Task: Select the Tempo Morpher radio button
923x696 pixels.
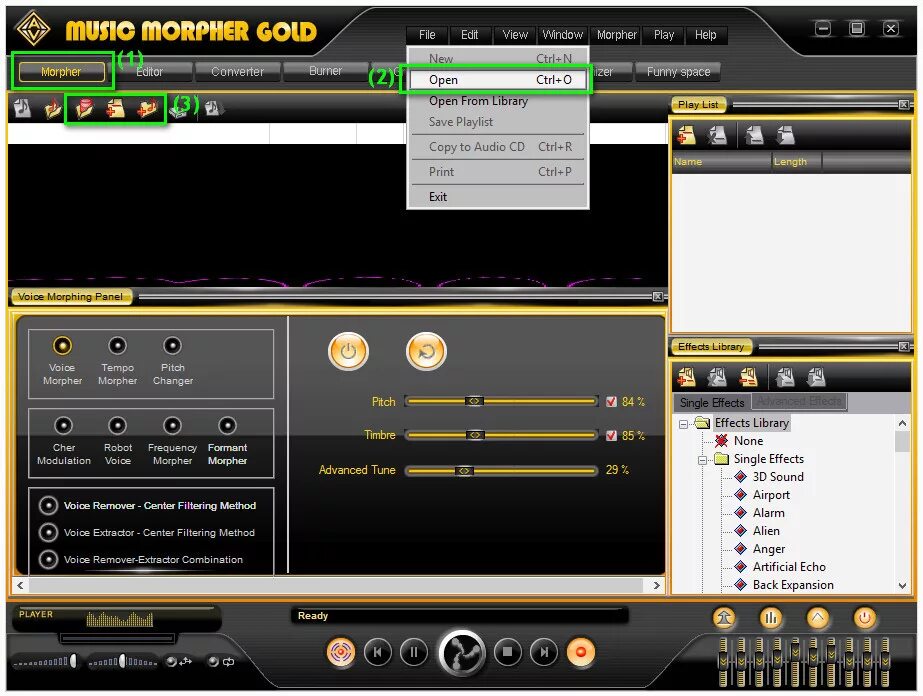Action: coord(117,346)
